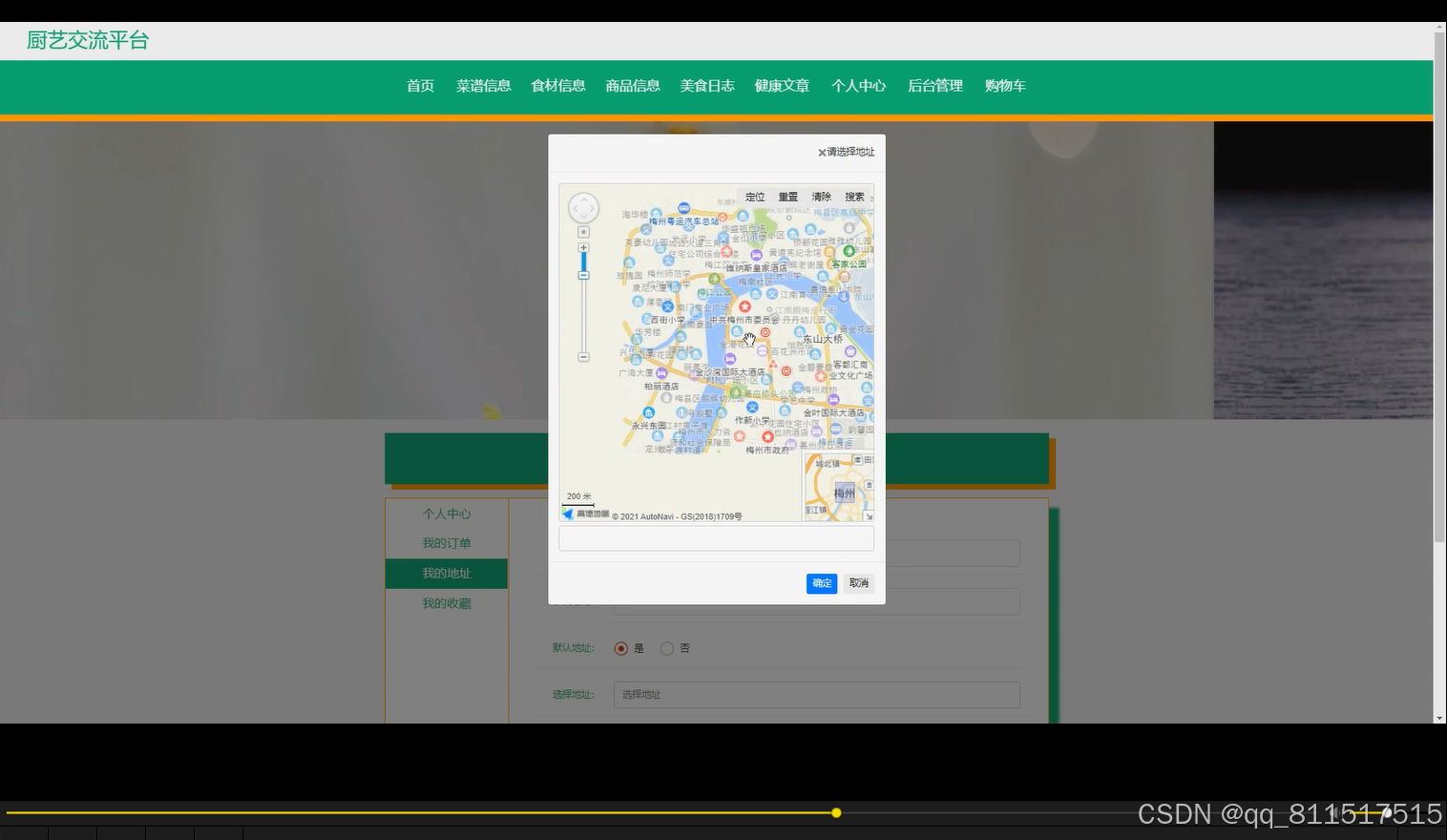
Task: Zoom in with the map plus button
Action: [x=583, y=247]
